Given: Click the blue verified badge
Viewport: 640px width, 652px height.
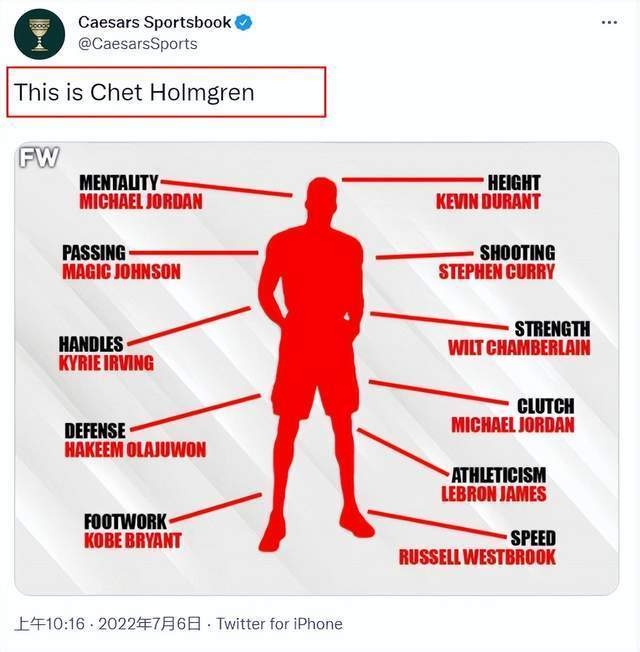Looking at the screenshot, I should tap(243, 22).
